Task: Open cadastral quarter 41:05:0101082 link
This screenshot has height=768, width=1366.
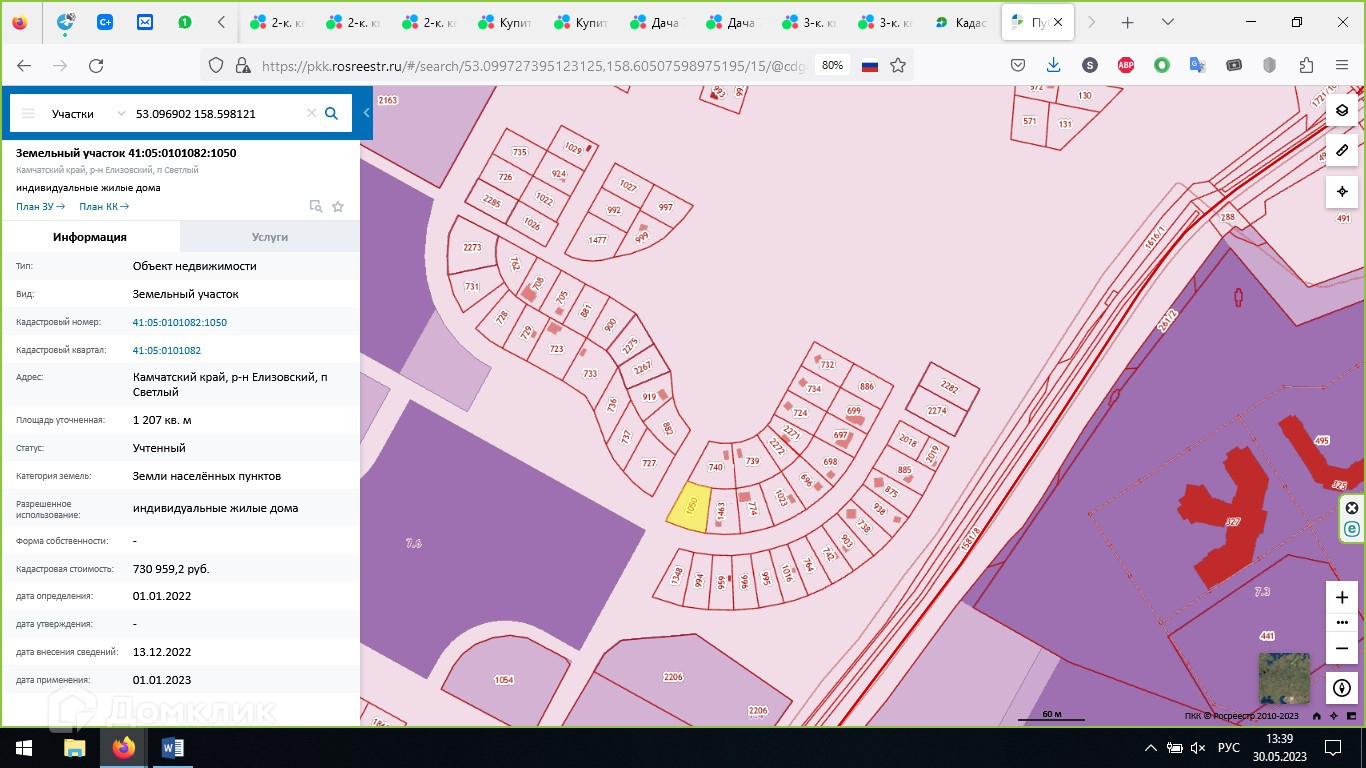Action: point(167,351)
